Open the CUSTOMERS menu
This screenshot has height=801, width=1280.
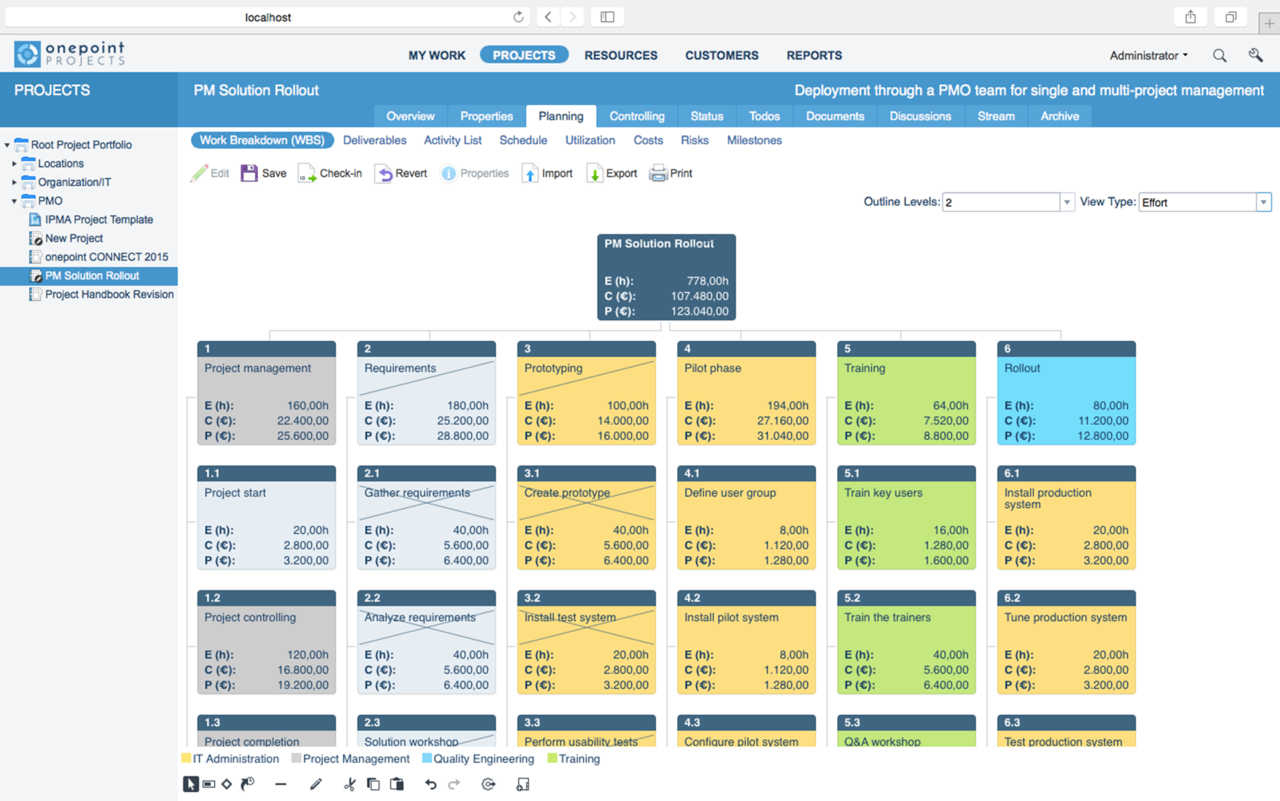722,56
